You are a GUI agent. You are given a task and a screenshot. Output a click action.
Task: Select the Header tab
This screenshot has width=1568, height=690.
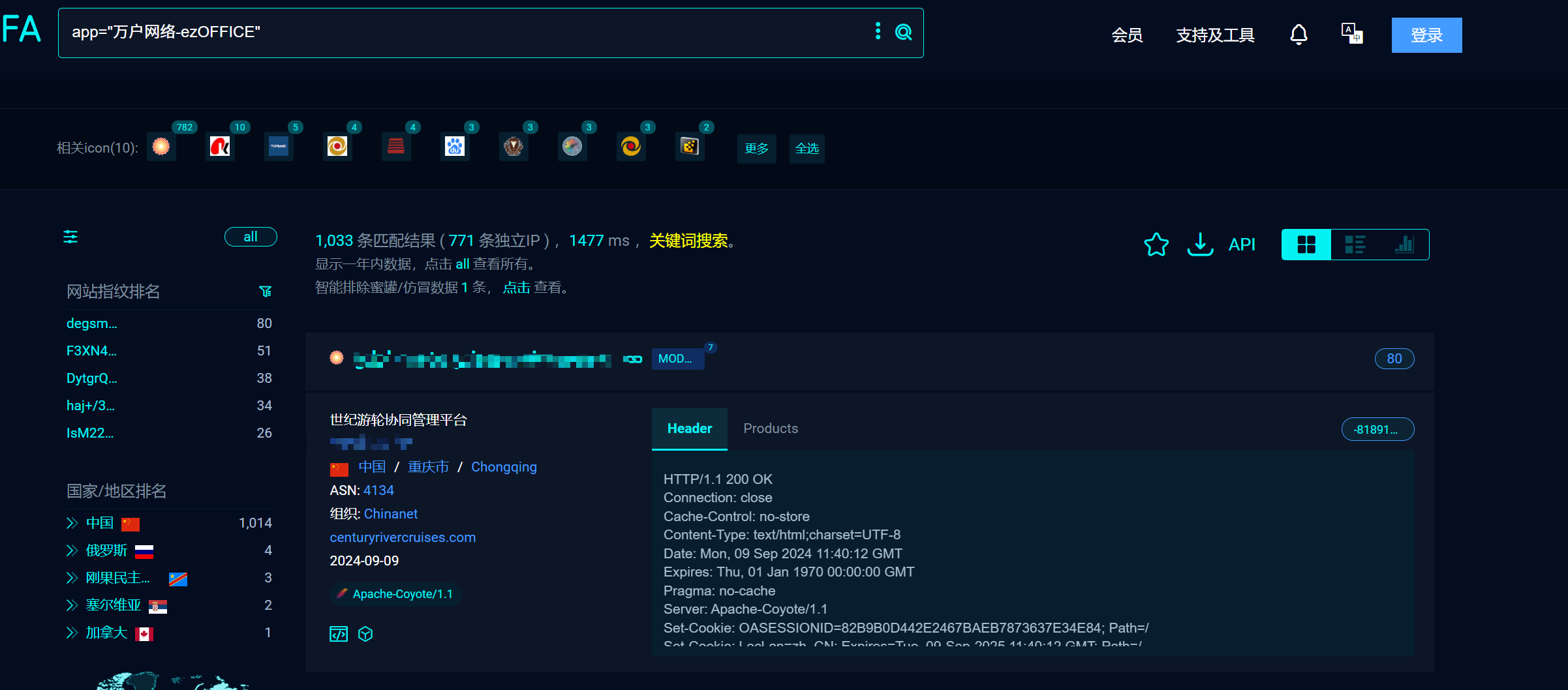pyautogui.click(x=690, y=428)
